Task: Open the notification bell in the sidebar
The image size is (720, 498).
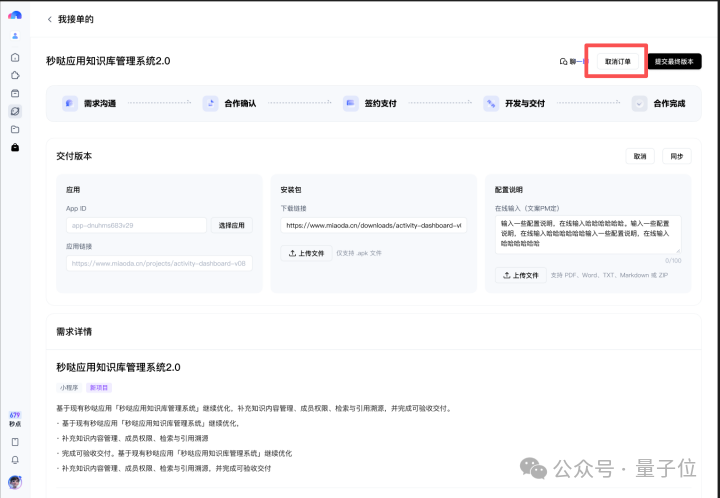Action: coord(15,460)
